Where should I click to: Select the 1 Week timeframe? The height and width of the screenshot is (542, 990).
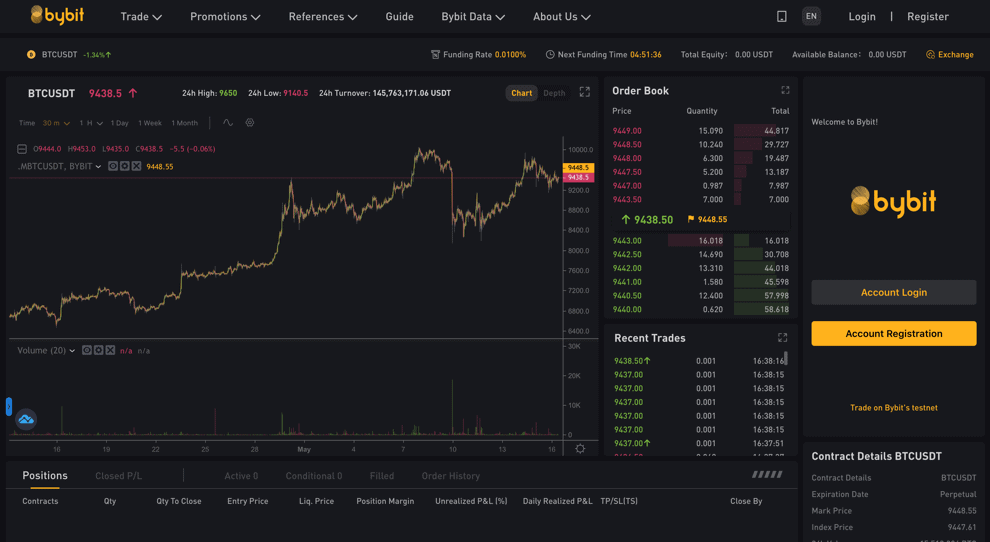(150, 123)
